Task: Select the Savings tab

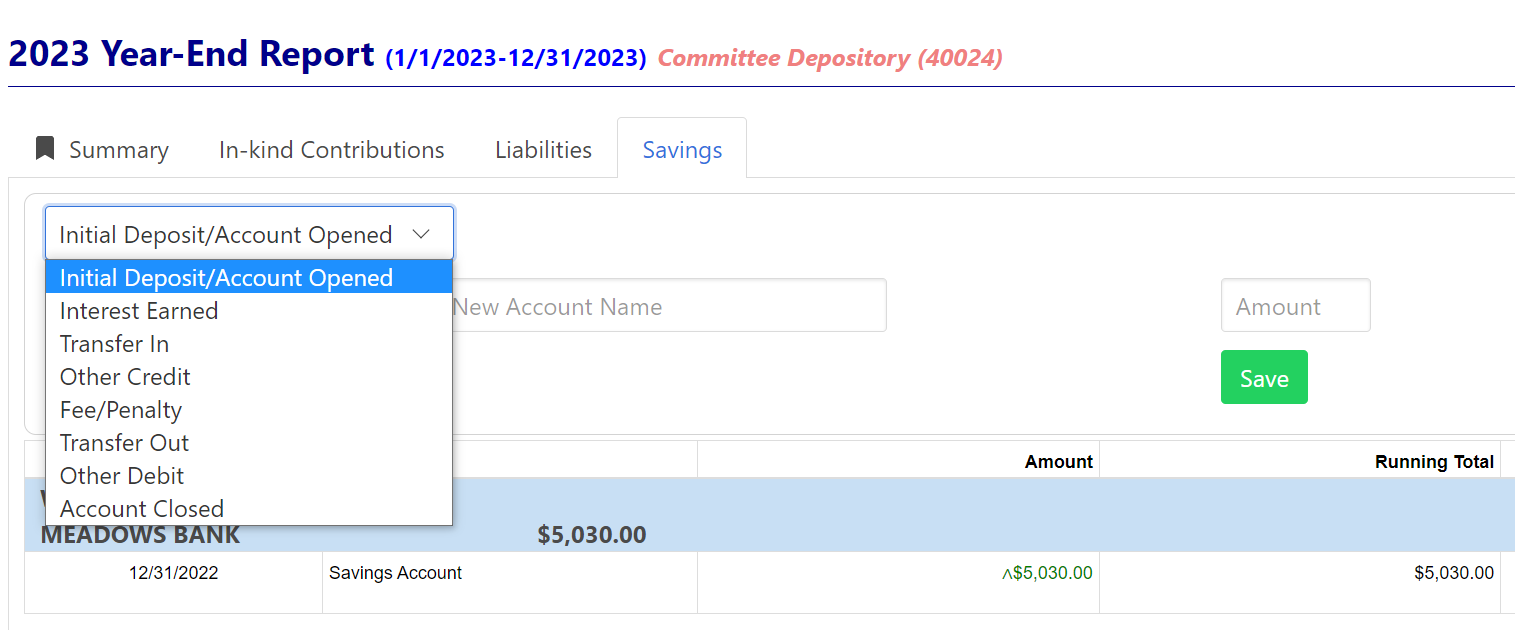Action: tap(682, 150)
